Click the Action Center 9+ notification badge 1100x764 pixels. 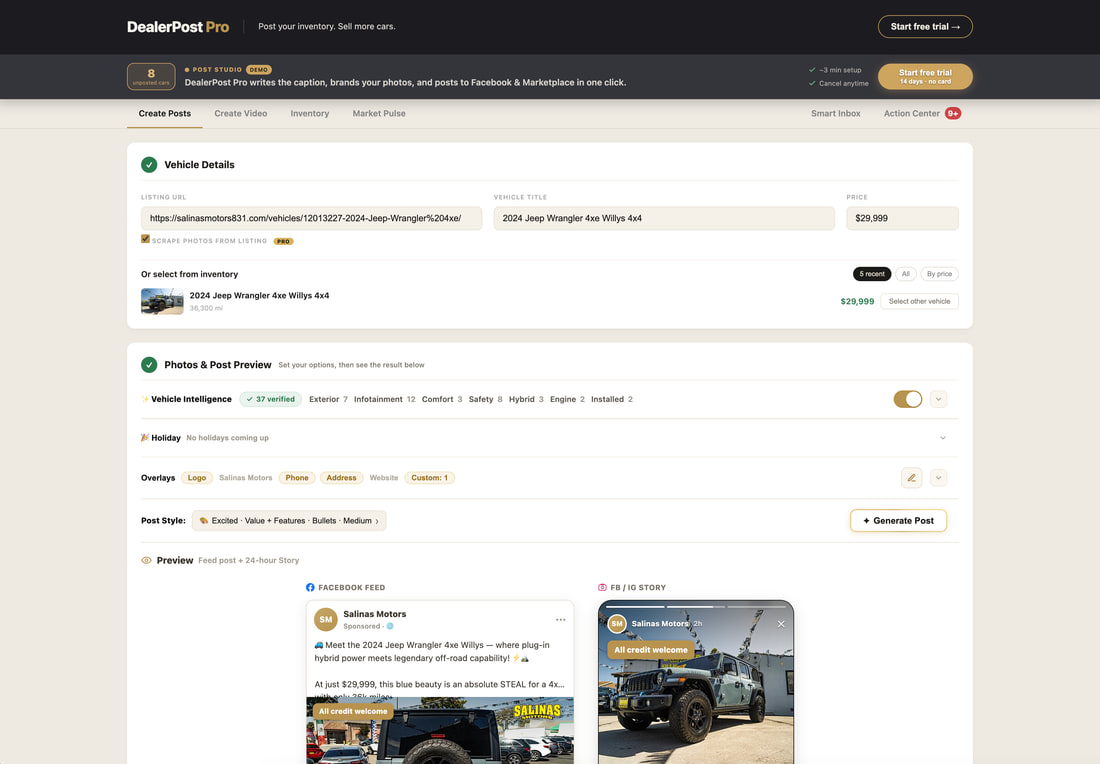tap(953, 114)
